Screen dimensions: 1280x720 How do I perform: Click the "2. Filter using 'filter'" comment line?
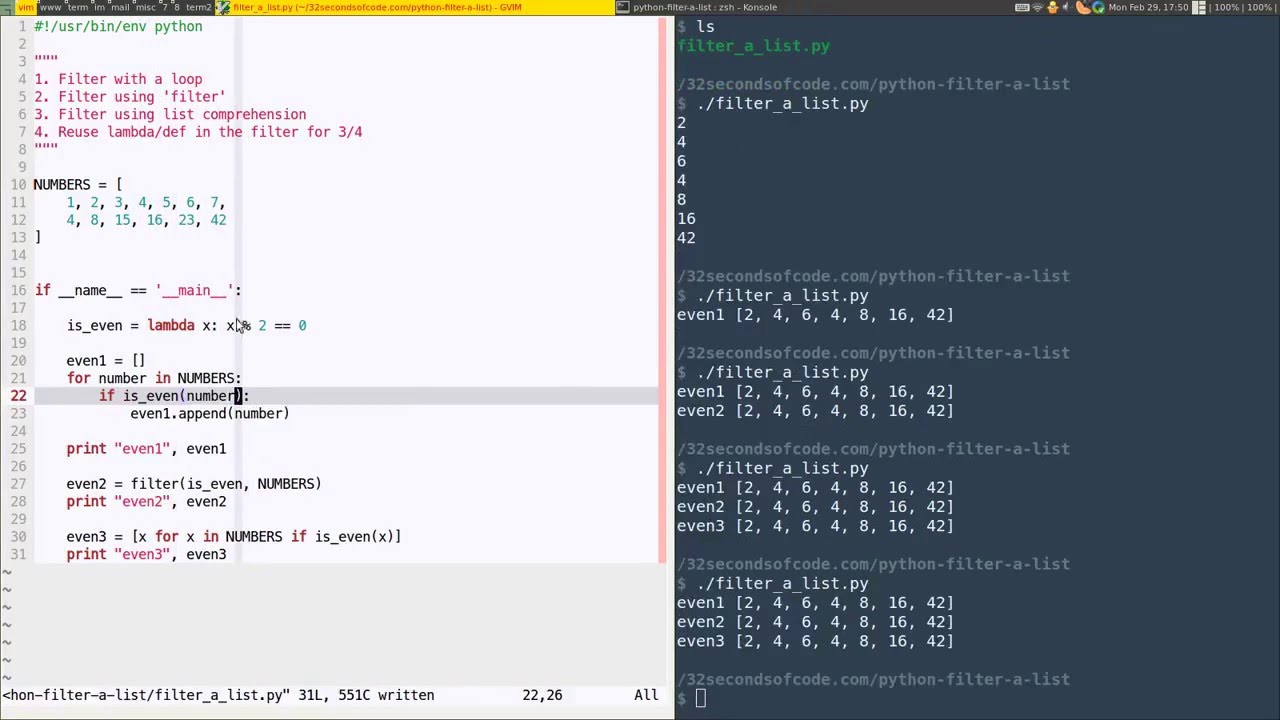click(130, 97)
